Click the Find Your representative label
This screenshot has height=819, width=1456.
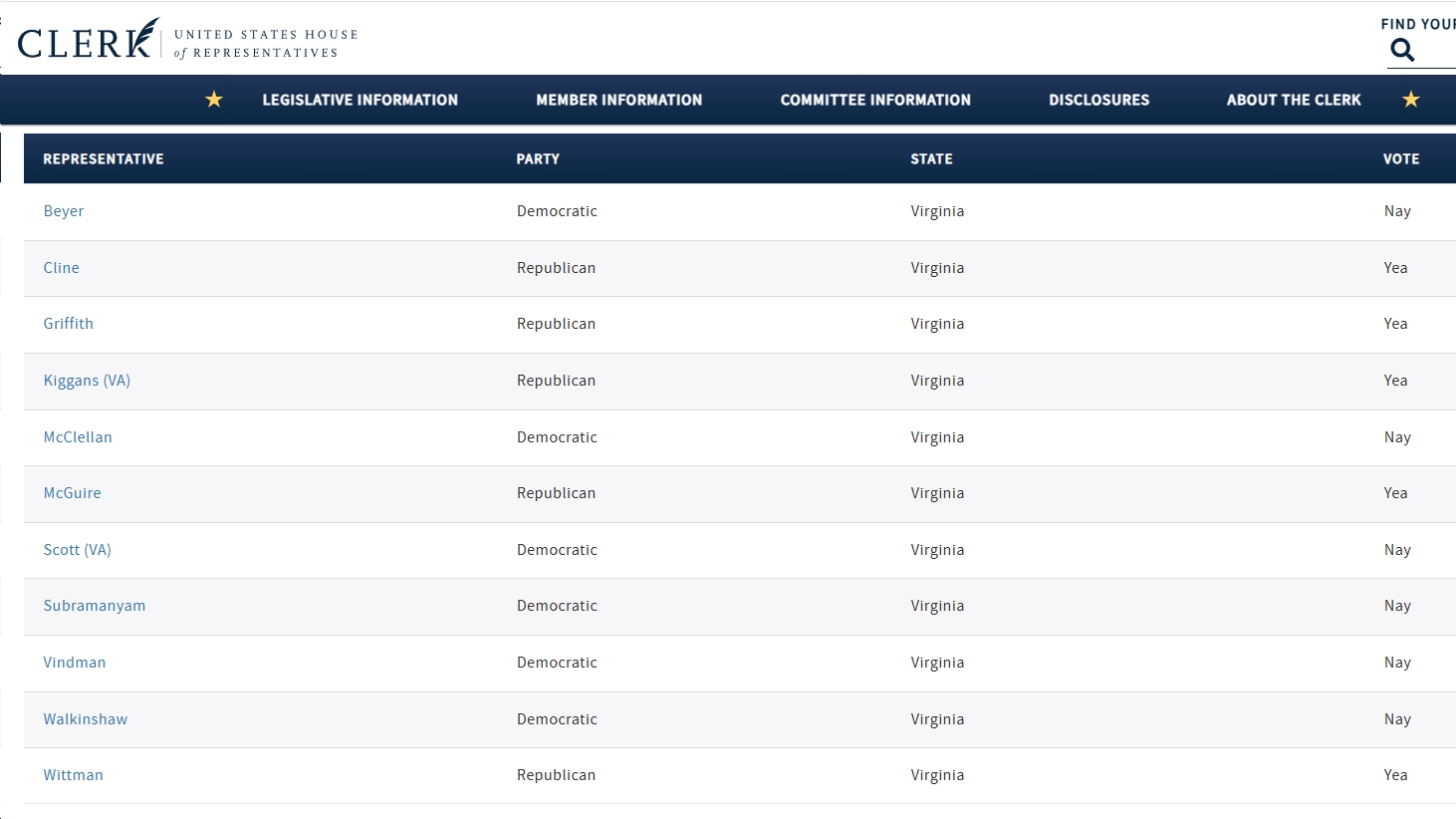pos(1415,23)
